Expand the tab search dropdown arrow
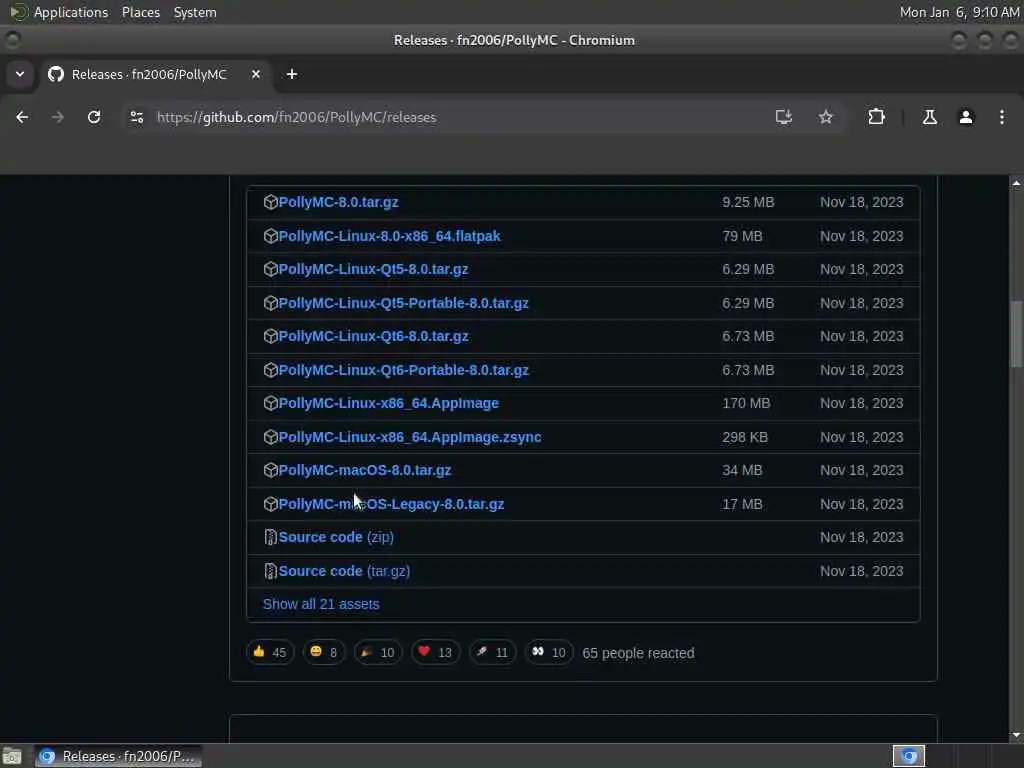 click(x=20, y=74)
